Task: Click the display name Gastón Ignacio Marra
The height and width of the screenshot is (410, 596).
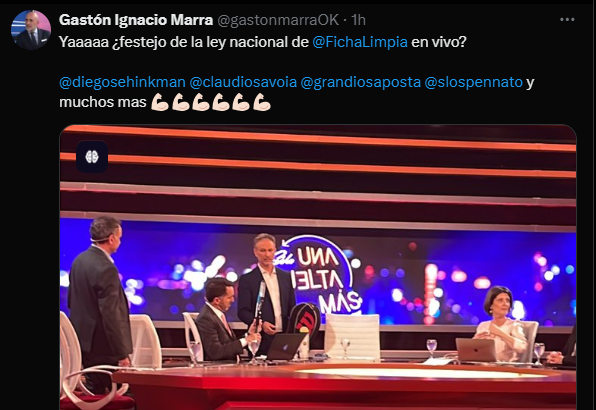Action: (x=136, y=20)
